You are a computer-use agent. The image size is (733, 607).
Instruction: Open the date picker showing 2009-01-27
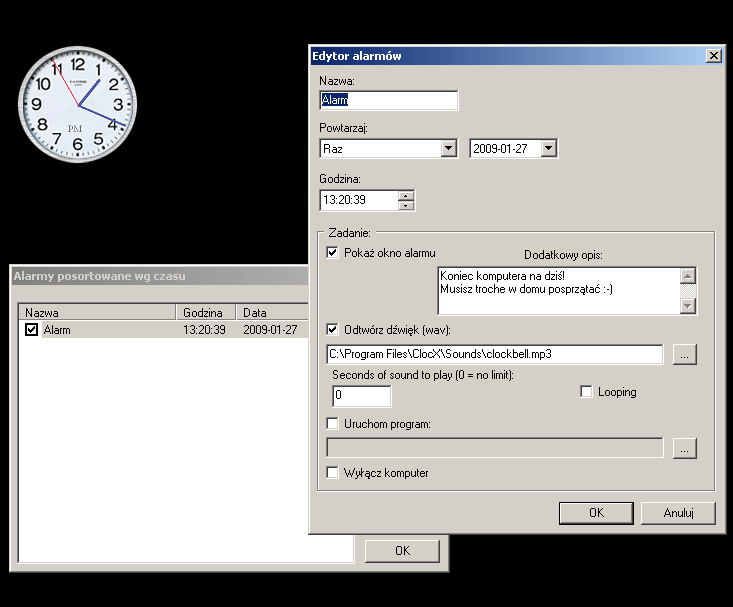[x=548, y=149]
